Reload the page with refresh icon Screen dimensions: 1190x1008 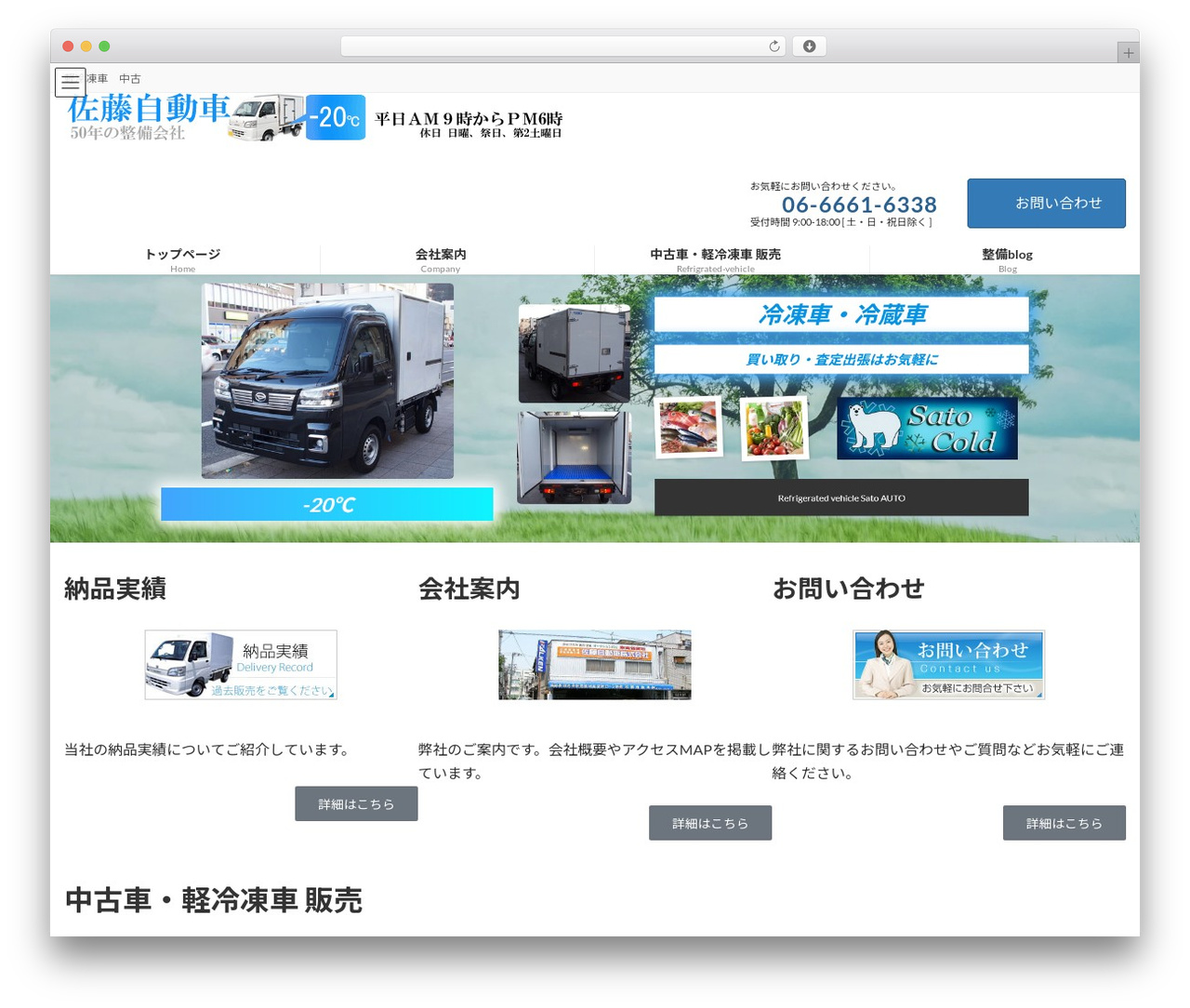pos(773,46)
